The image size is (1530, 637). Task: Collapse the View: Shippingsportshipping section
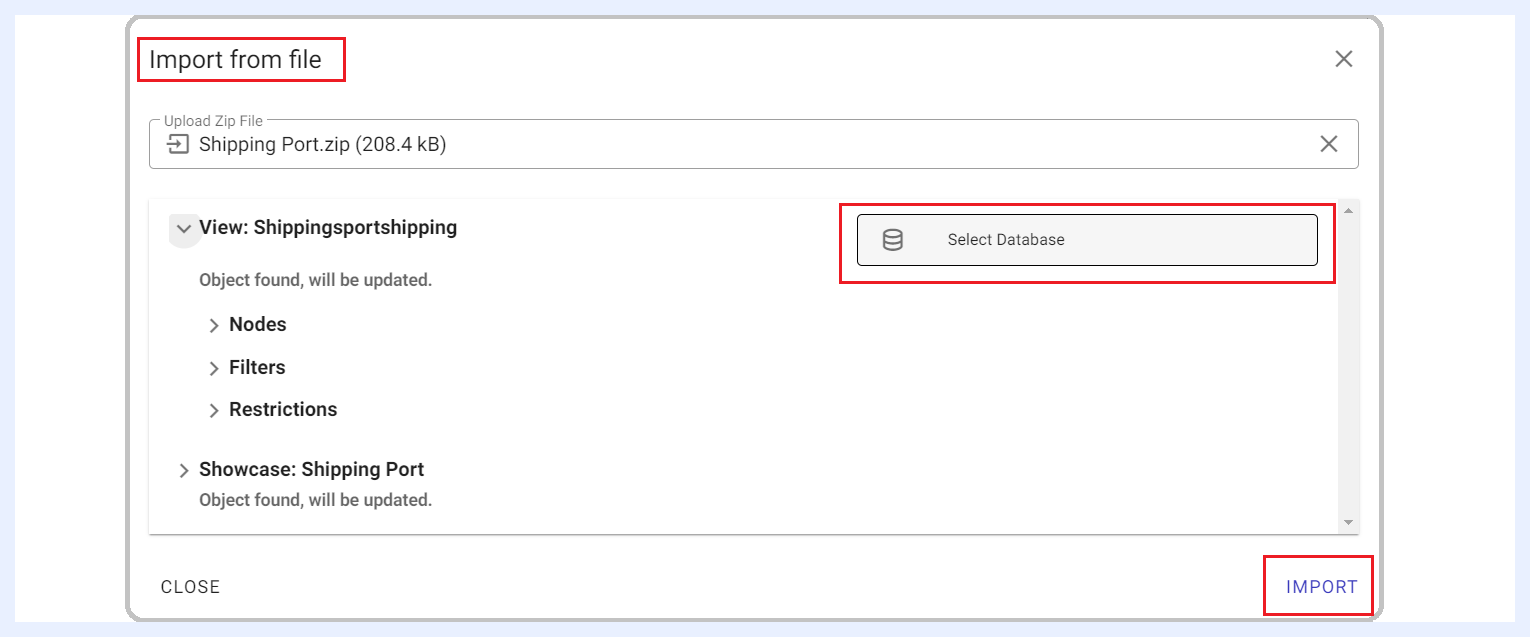coord(184,228)
